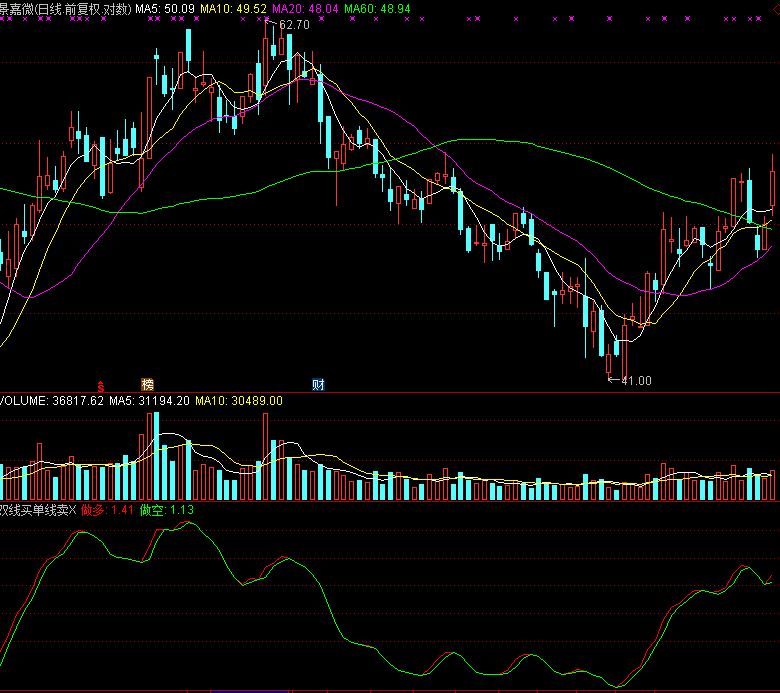Click the magenta MA20: 48.04 label

point(305,9)
